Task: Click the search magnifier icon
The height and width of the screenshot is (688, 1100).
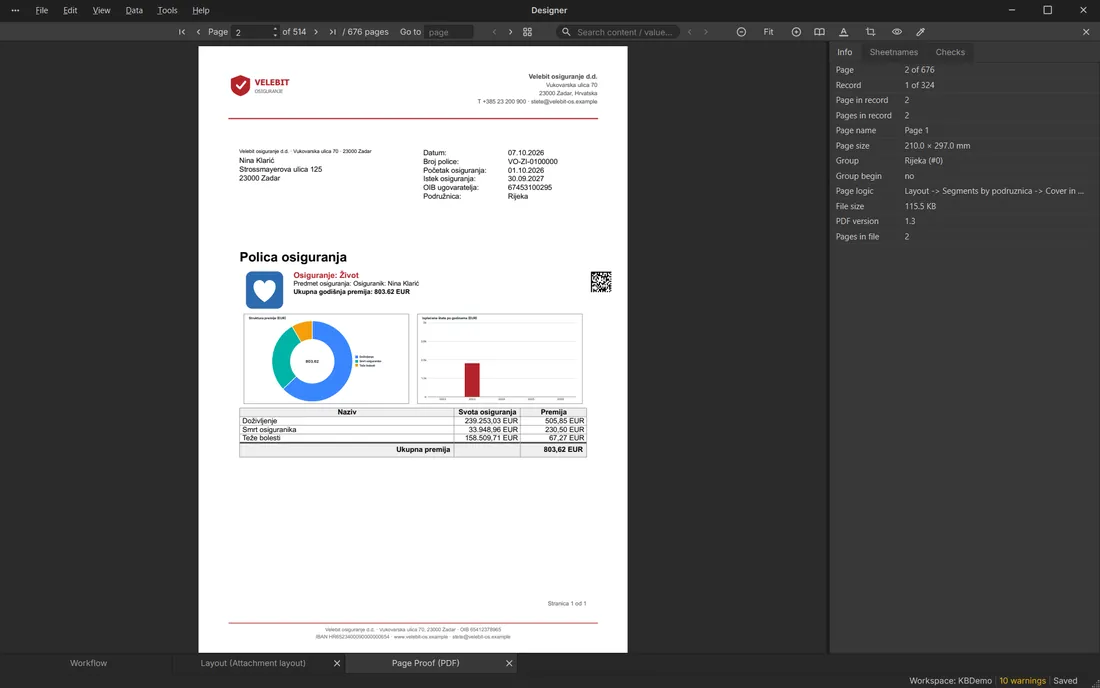Action: pyautogui.click(x=566, y=32)
